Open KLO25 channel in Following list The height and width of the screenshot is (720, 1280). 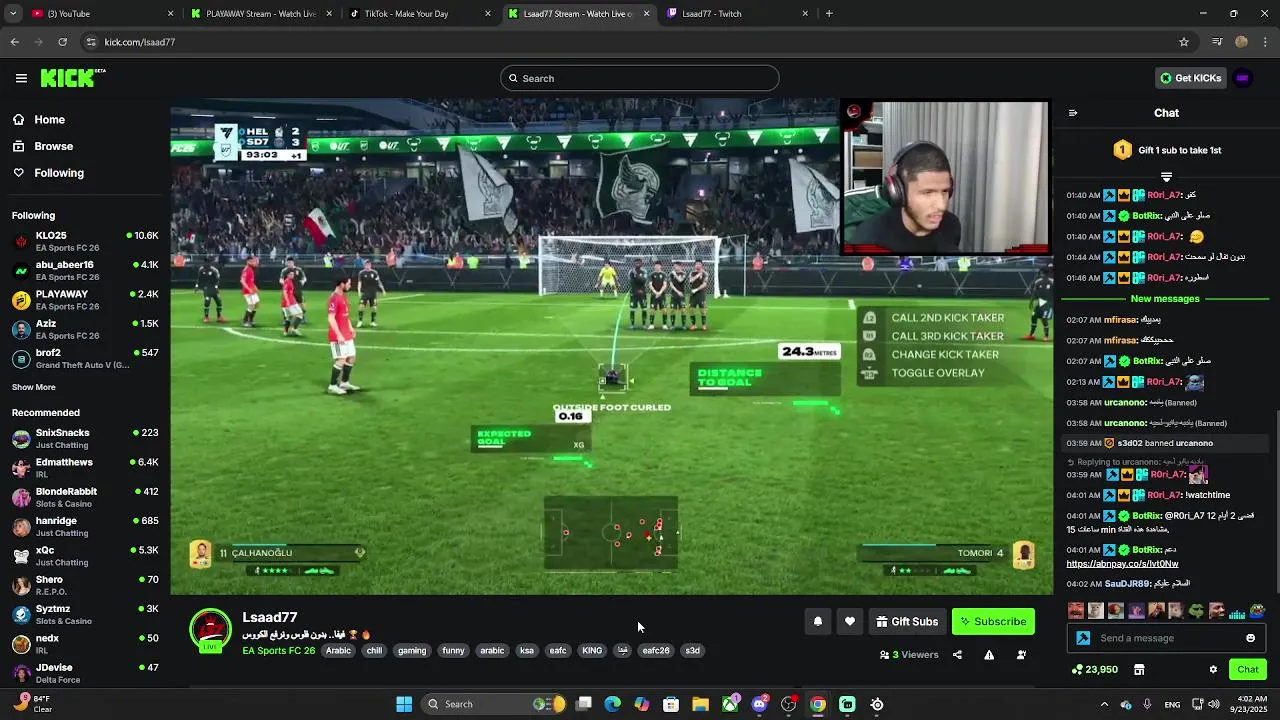click(85, 241)
